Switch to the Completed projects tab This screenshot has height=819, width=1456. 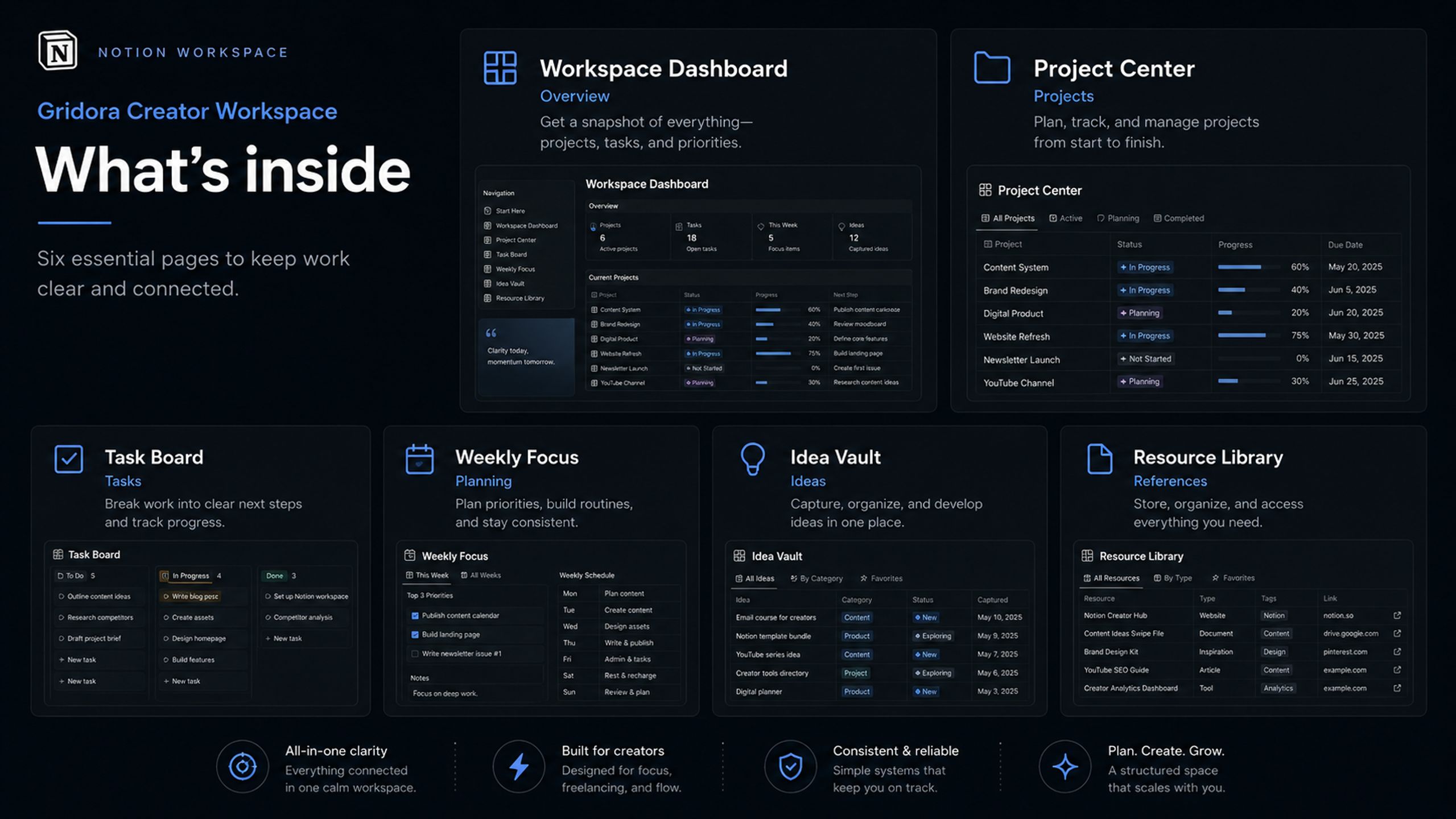point(1178,218)
